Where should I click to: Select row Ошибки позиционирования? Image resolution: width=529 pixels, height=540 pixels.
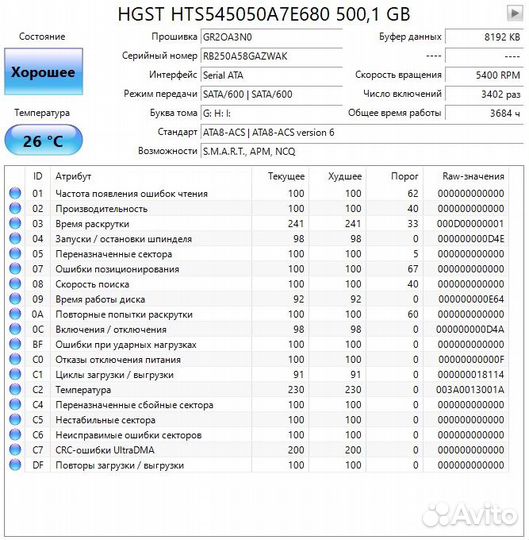pyautogui.click(x=257, y=269)
